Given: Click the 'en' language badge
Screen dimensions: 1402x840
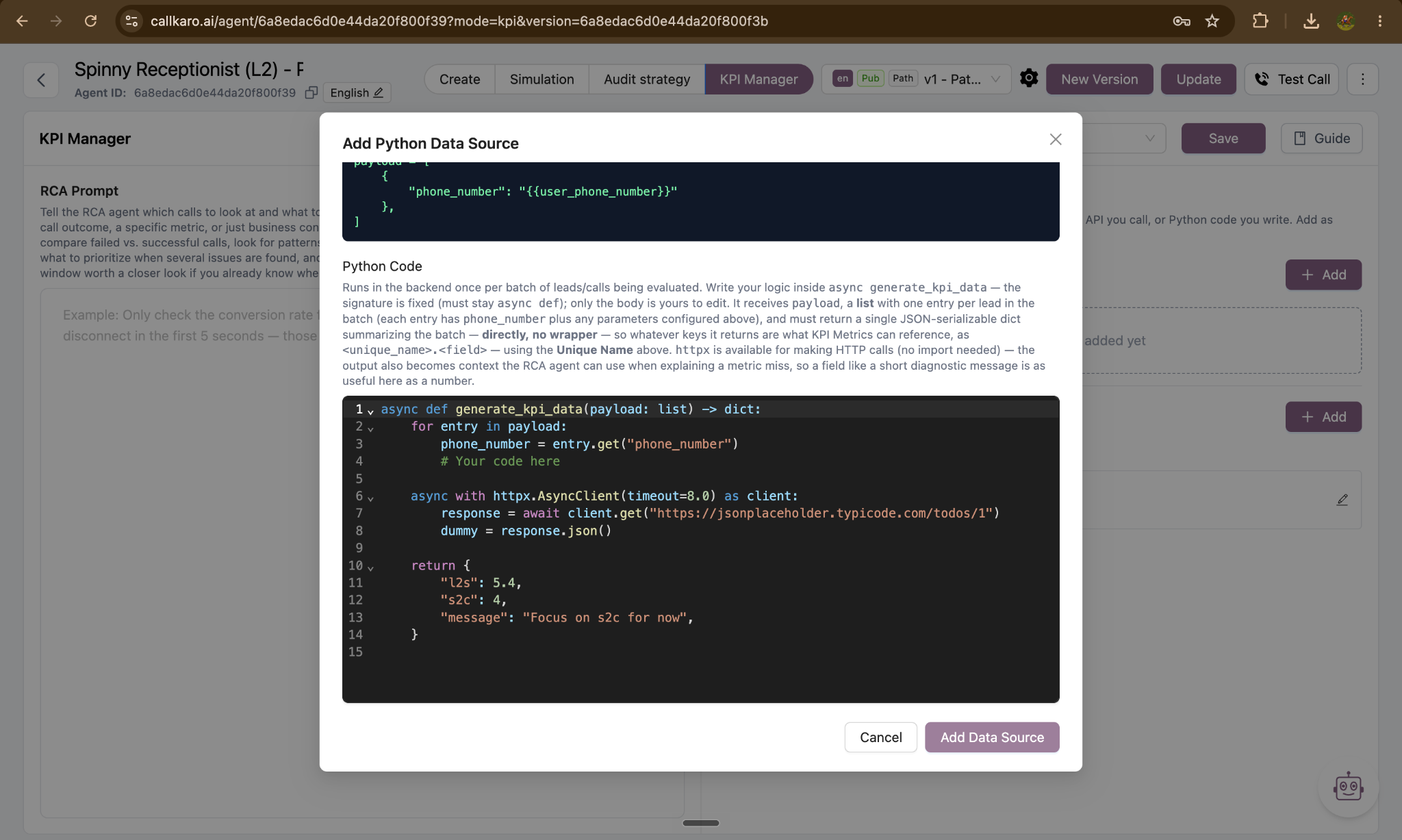Looking at the screenshot, I should tap(842, 78).
